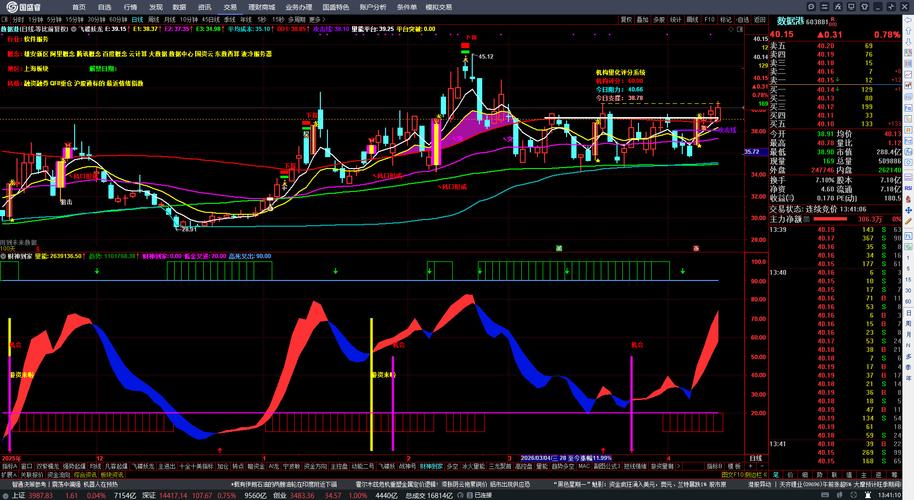Viewport: 914px width, 500px height.
Task: Select the 财神到家 indicator tab
Action: click(x=431, y=466)
